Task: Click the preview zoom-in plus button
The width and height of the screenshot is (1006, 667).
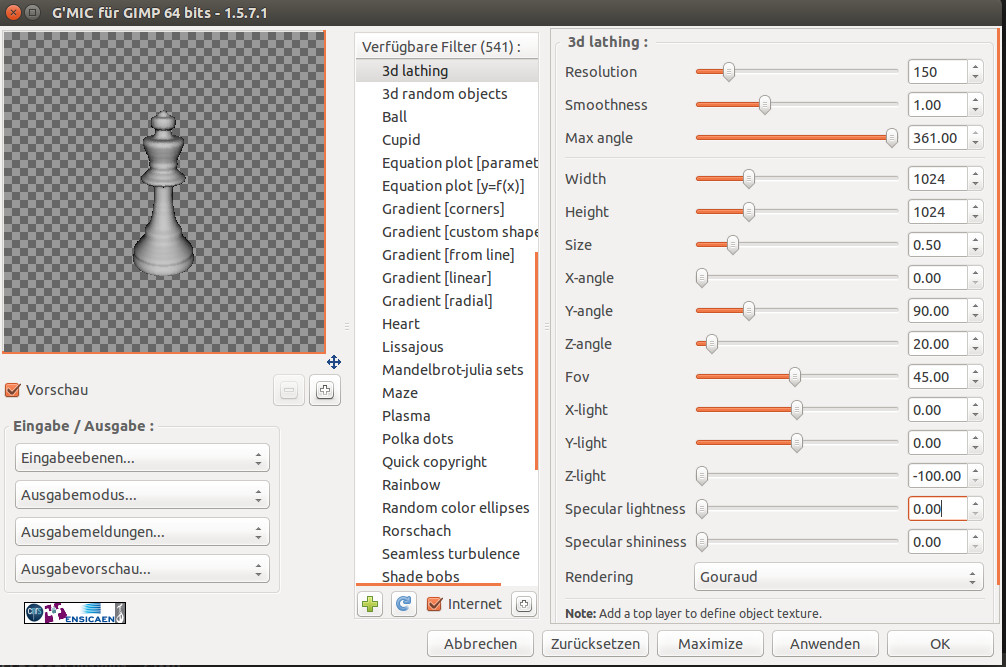Action: (x=324, y=391)
